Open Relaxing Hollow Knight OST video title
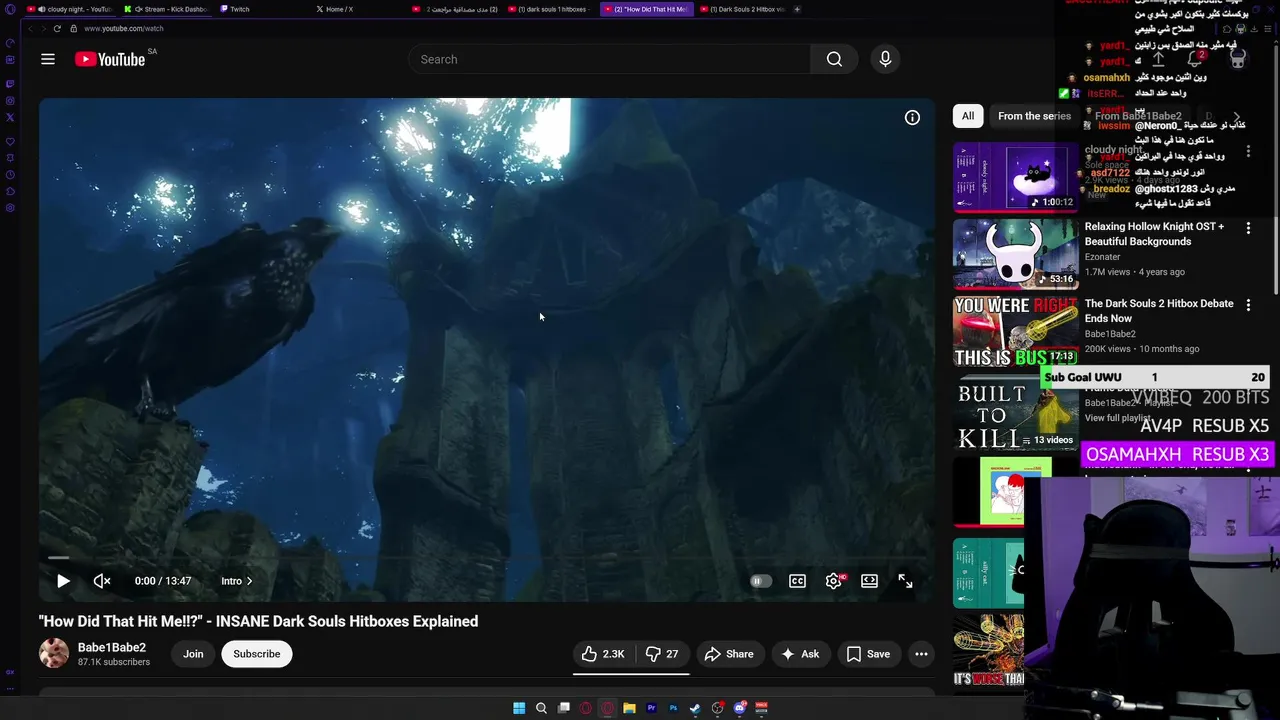The height and width of the screenshot is (720, 1280). pos(1154,234)
